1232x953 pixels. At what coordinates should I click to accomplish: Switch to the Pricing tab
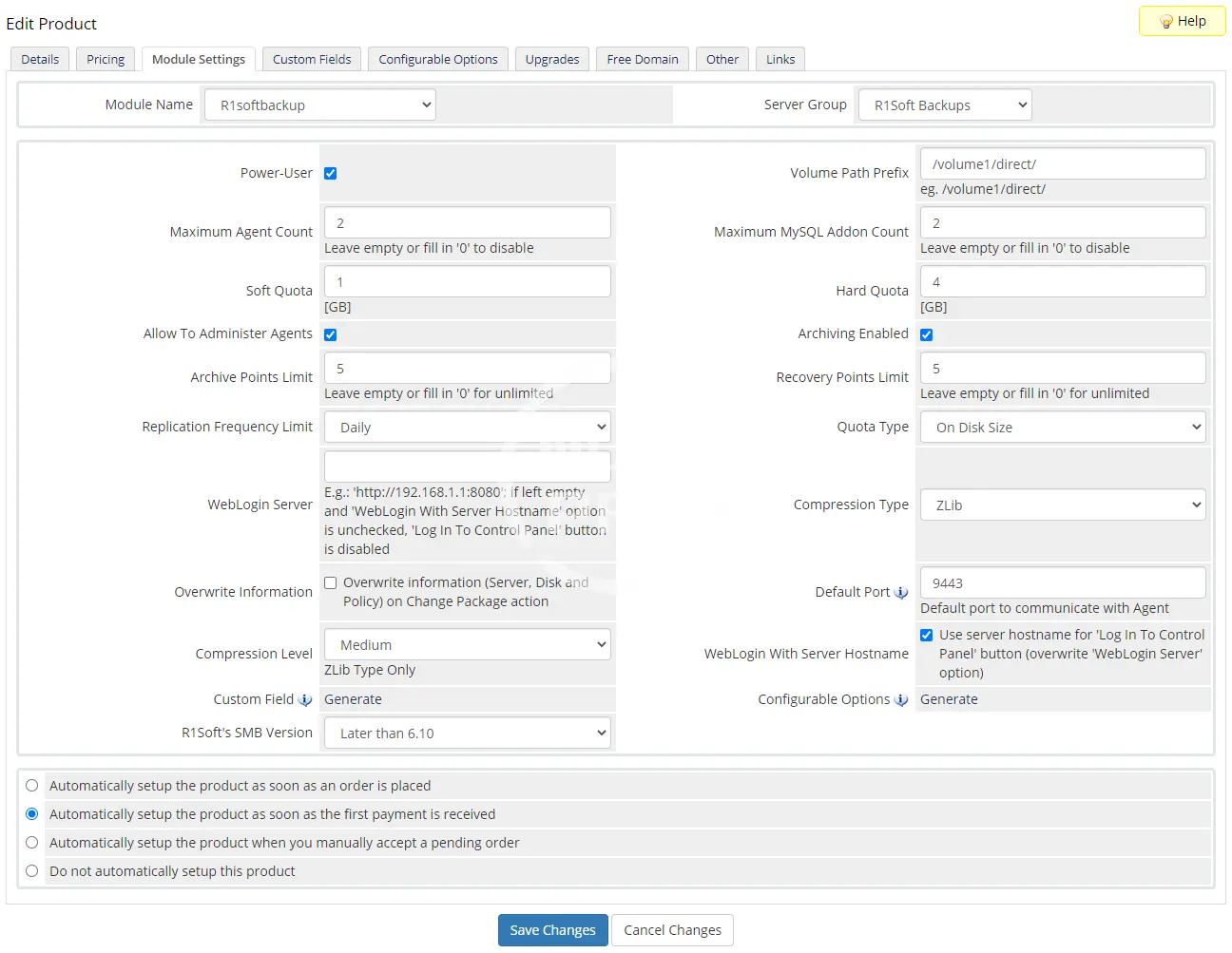click(106, 59)
